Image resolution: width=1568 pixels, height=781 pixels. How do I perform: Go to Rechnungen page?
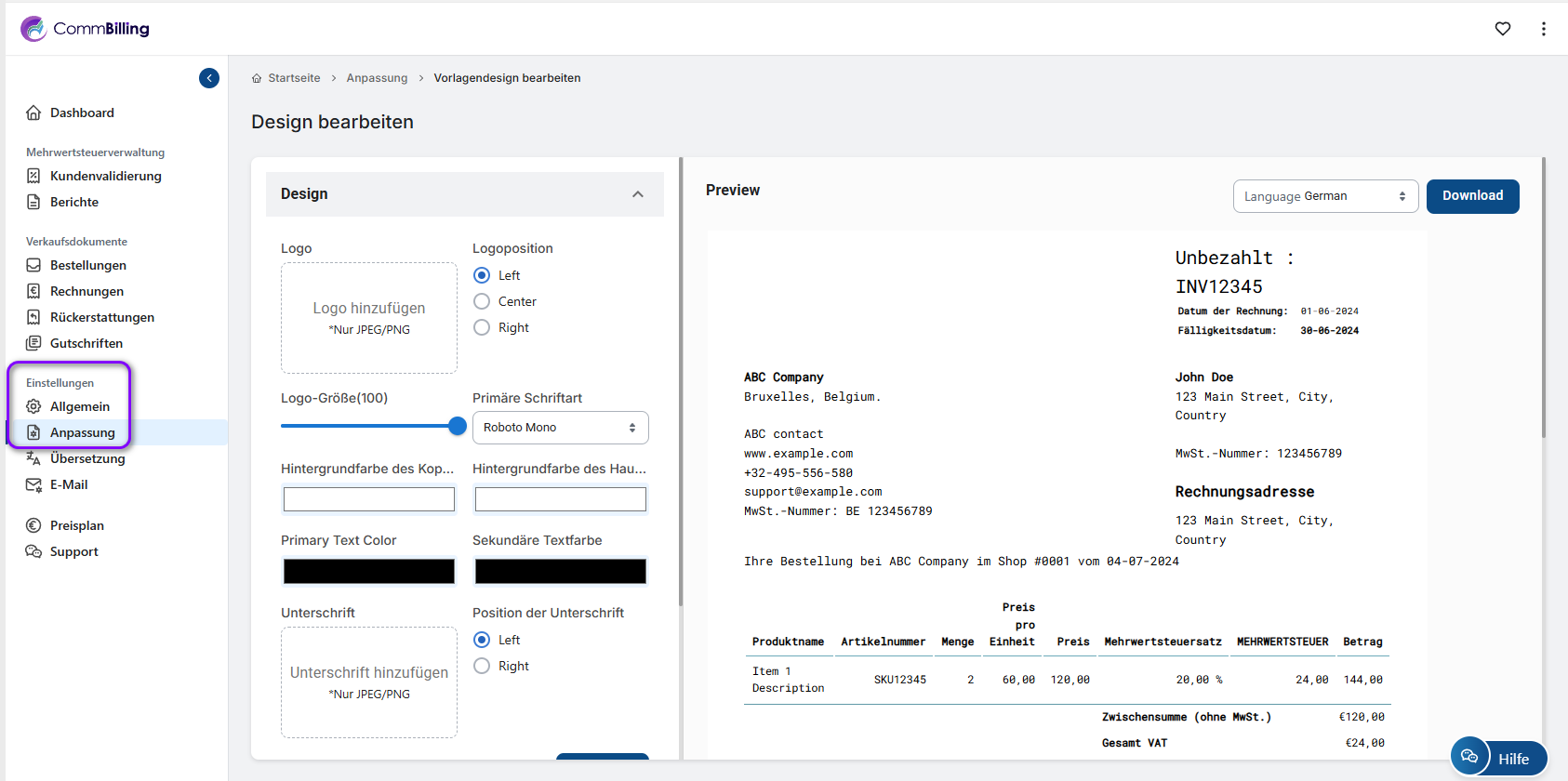click(x=86, y=291)
